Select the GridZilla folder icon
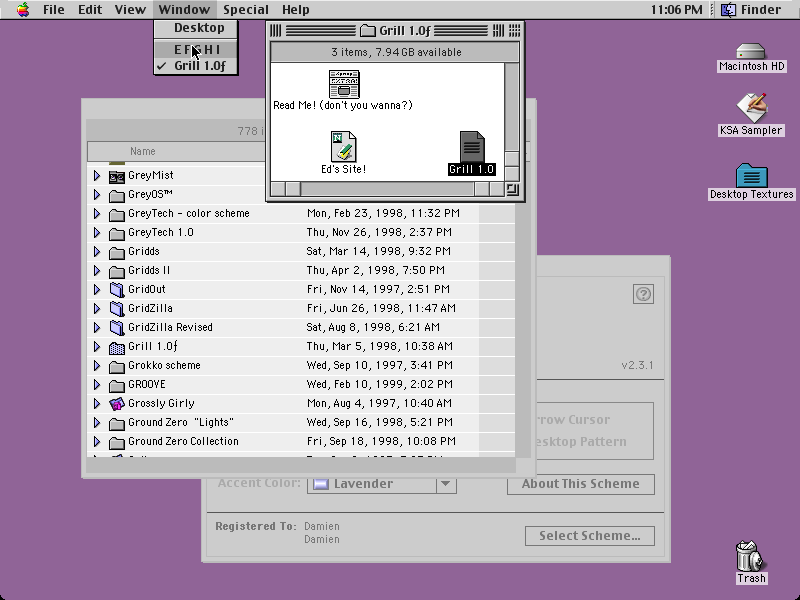800x600 pixels. click(x=117, y=309)
